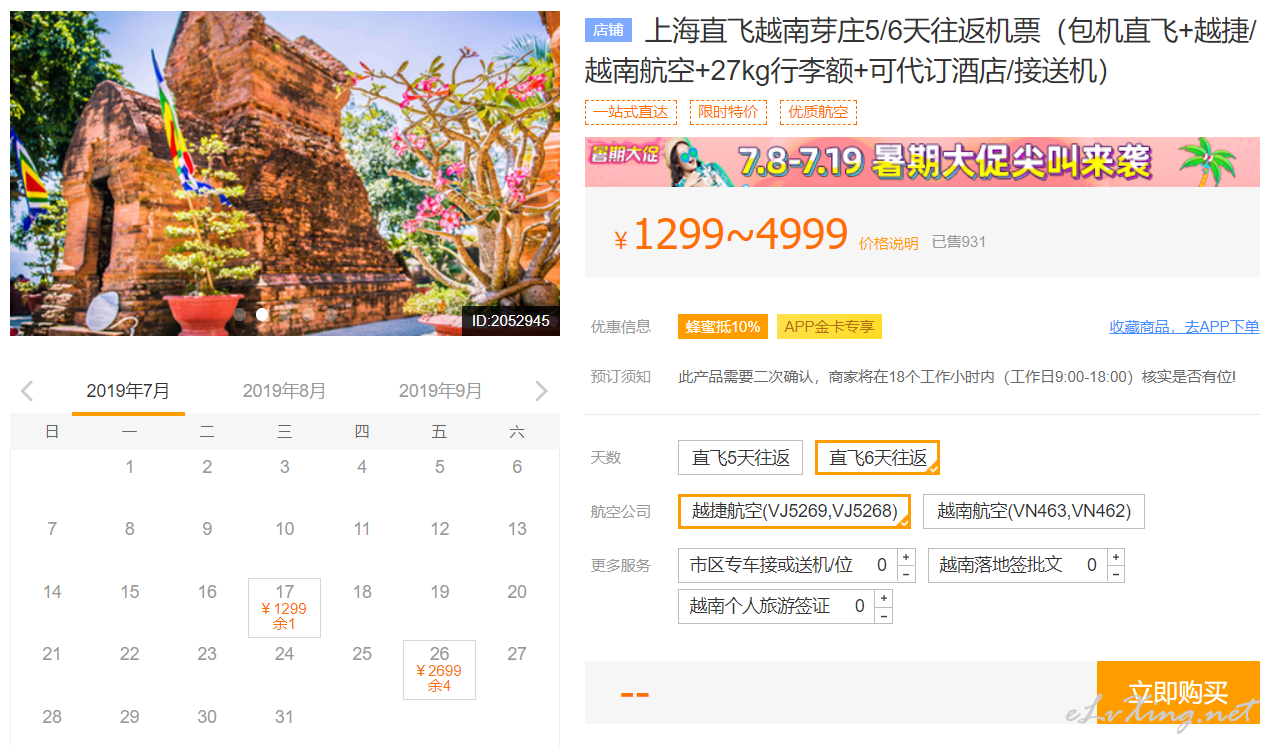
Task: Click July 1 in calendar
Action: [129, 467]
